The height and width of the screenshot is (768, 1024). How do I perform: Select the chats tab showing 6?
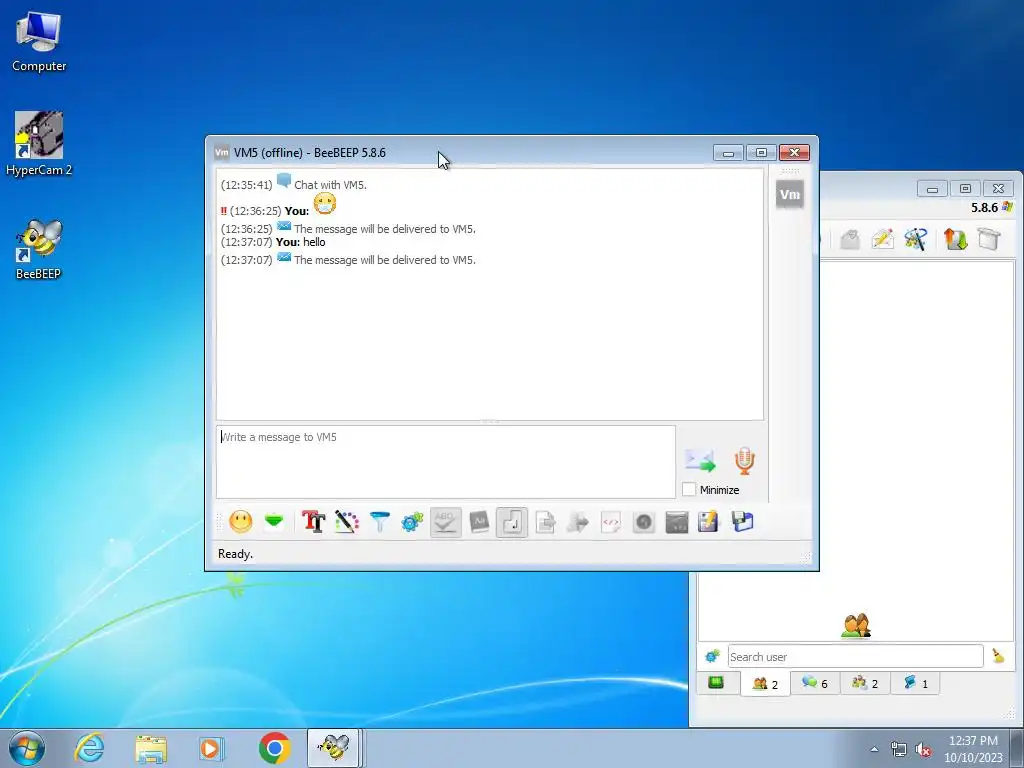click(x=815, y=683)
